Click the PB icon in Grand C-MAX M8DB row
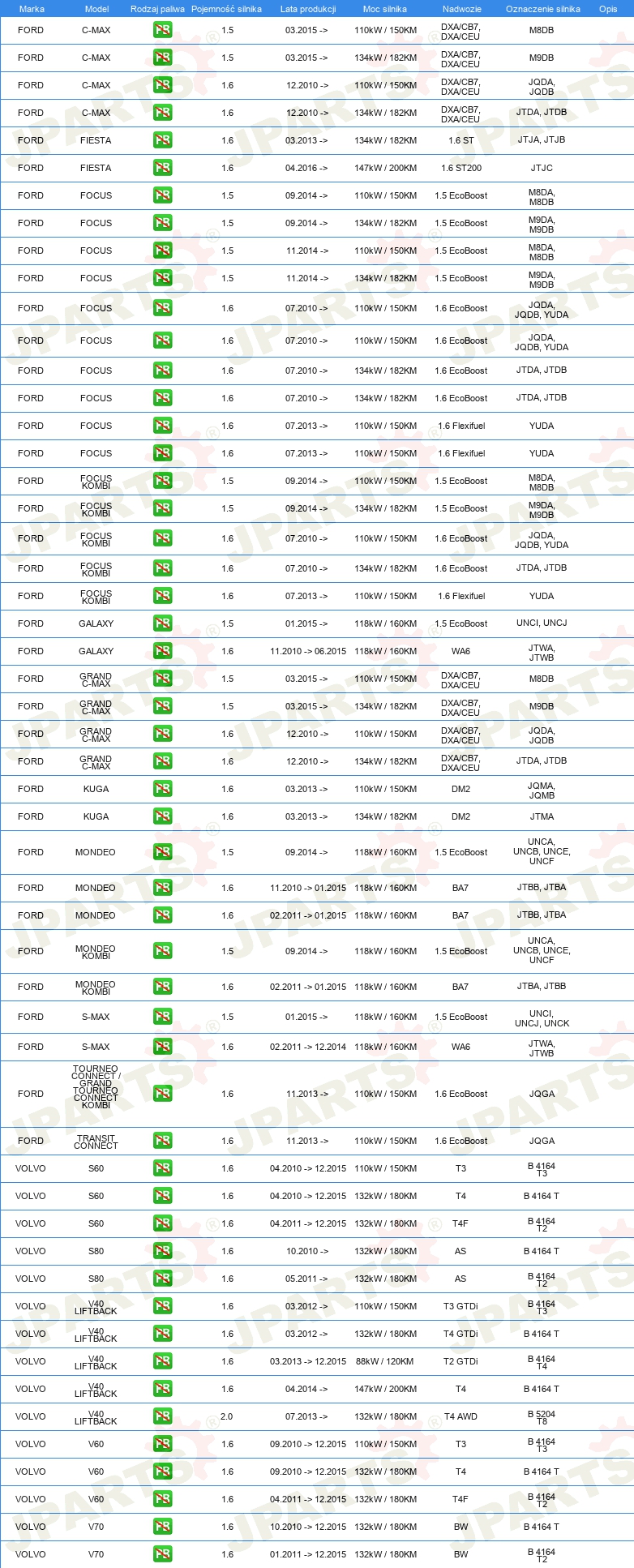Viewport: 634px width, 1568px height. 162,679
